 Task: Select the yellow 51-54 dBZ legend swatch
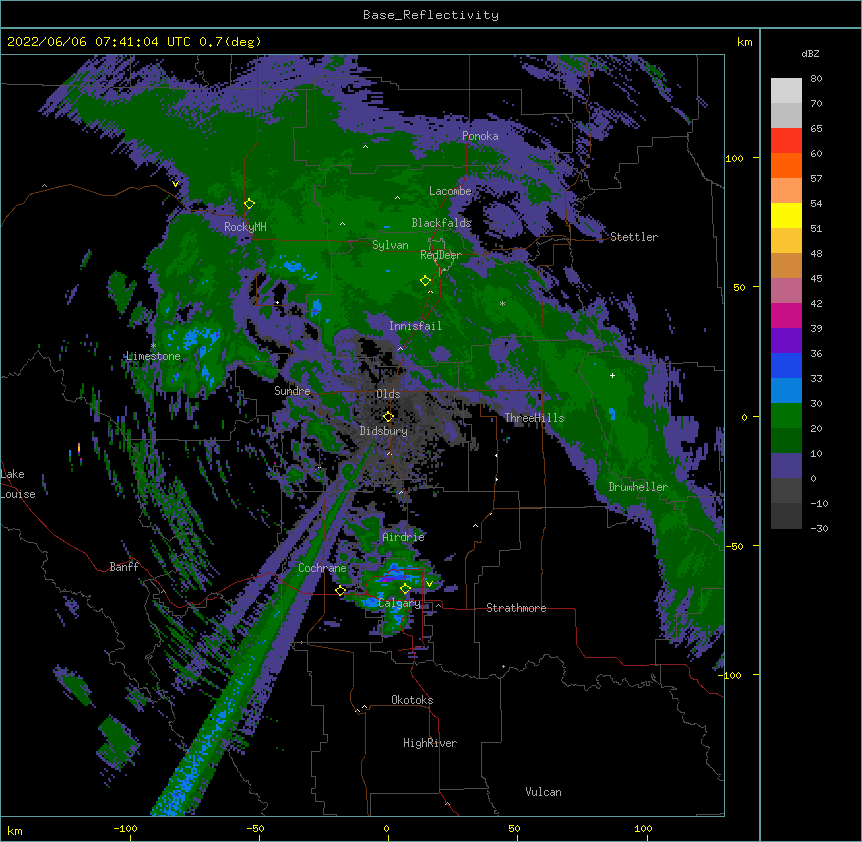point(786,215)
